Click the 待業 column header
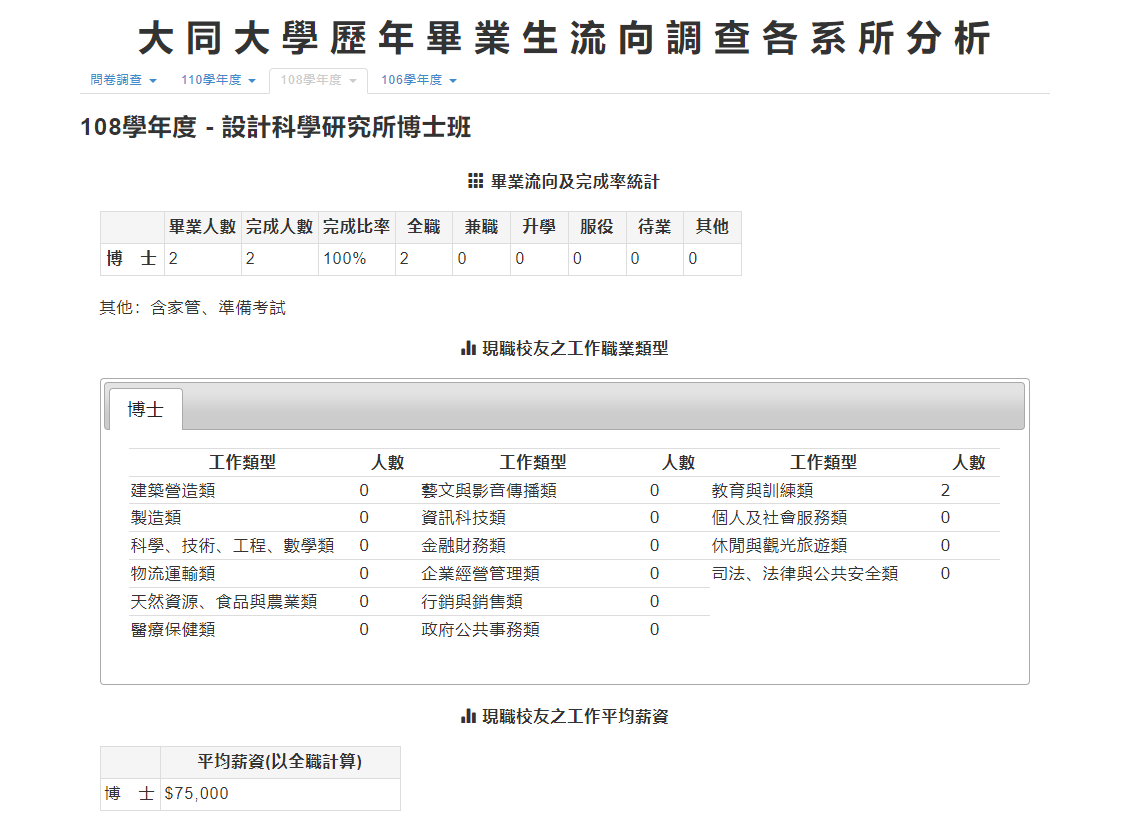The width and height of the screenshot is (1140, 836). pos(654,227)
